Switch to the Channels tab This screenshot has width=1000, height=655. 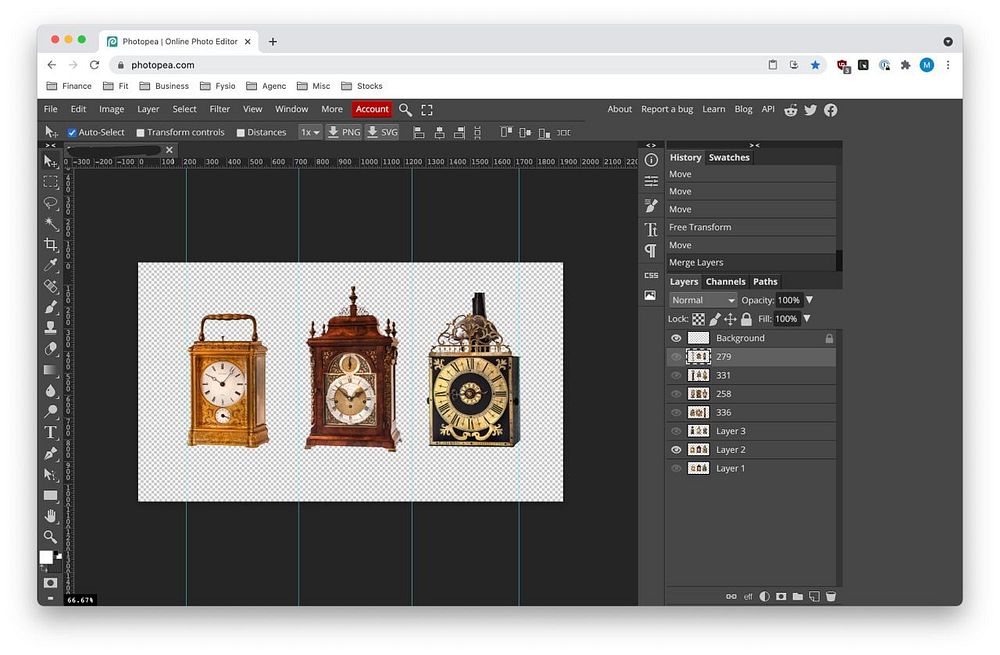pyautogui.click(x=725, y=282)
